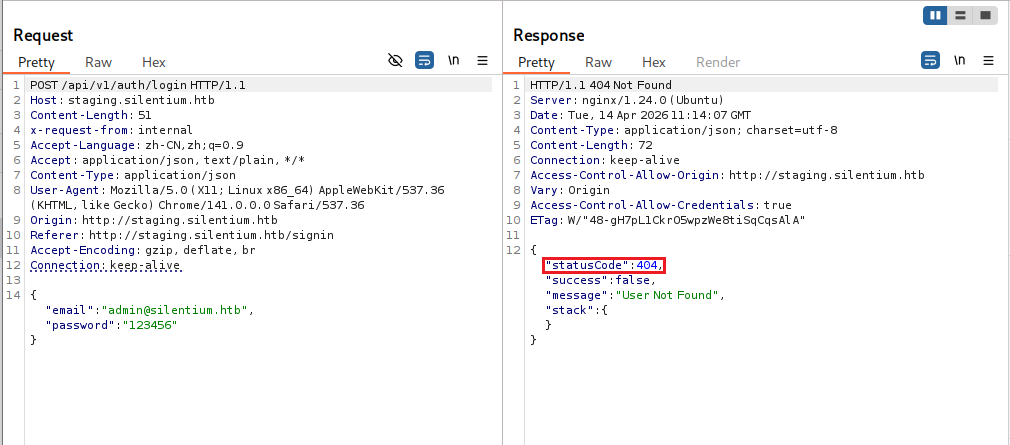This screenshot has width=1010, height=445.
Task: Toggle word wrap in the Response panel
Action: pyautogui.click(x=930, y=60)
